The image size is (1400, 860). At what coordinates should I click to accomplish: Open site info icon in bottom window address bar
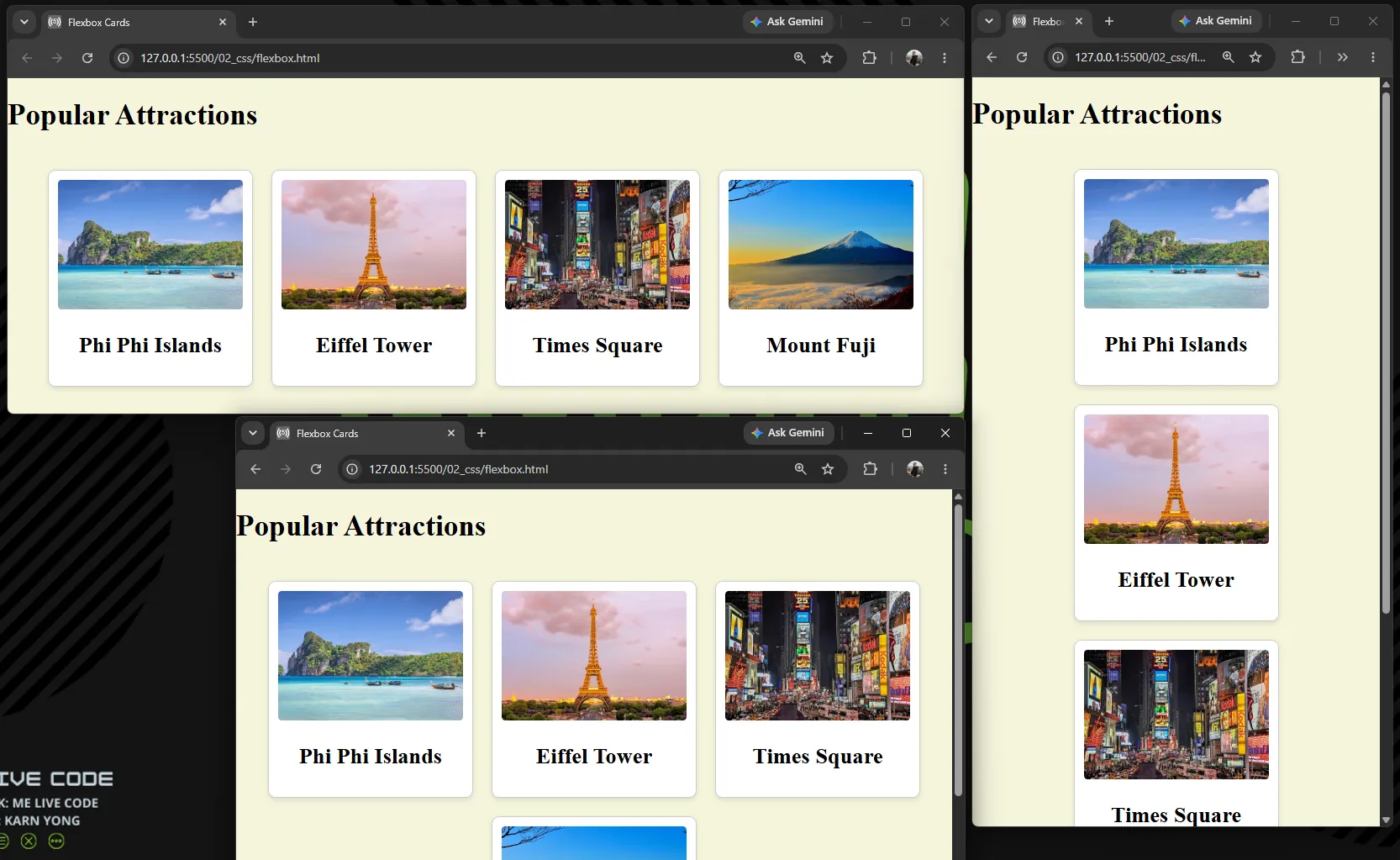pos(352,469)
